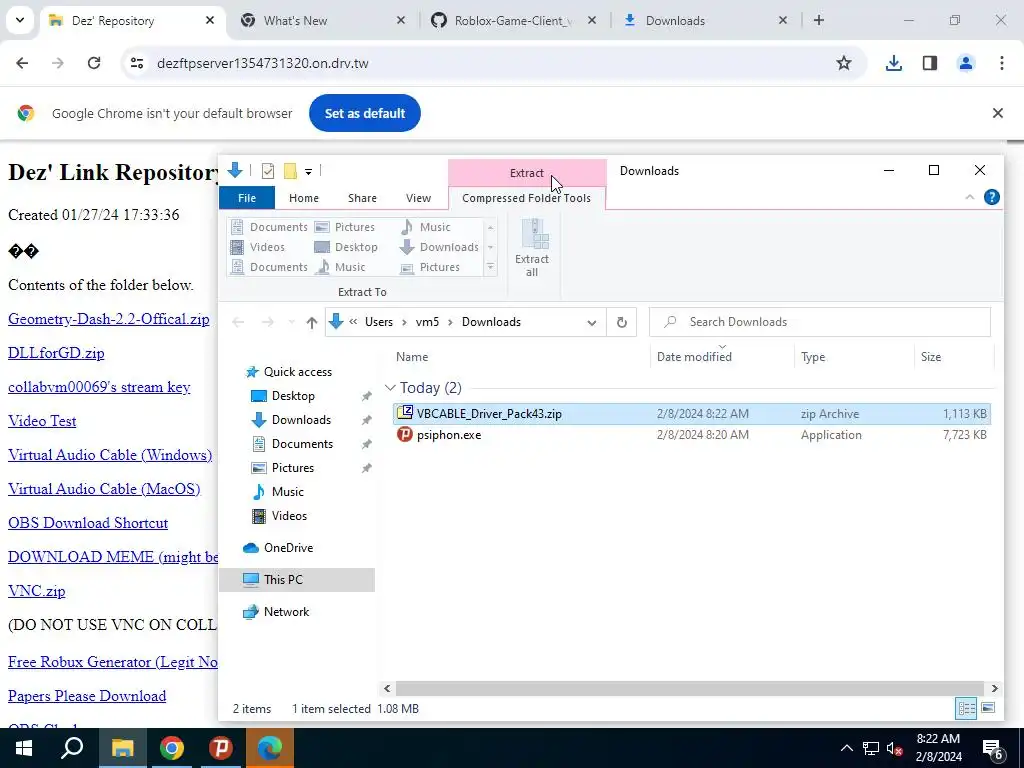
Task: Click the horizontal scrollbar in file list
Action: (690, 688)
